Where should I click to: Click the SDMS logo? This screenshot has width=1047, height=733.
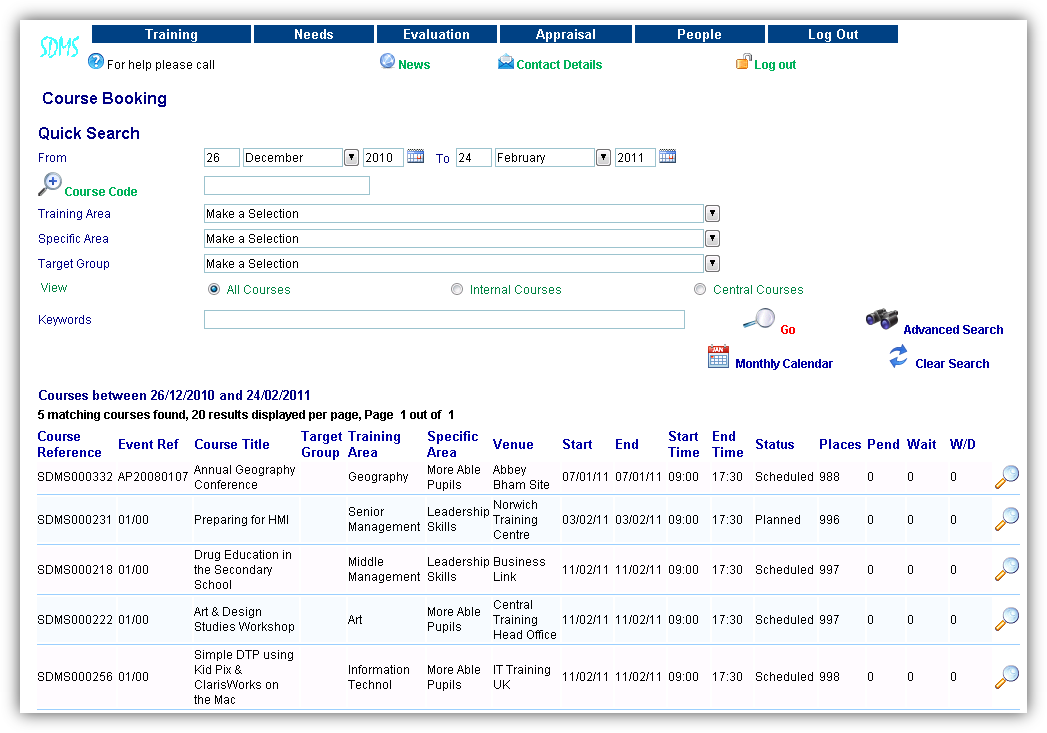coord(59,47)
